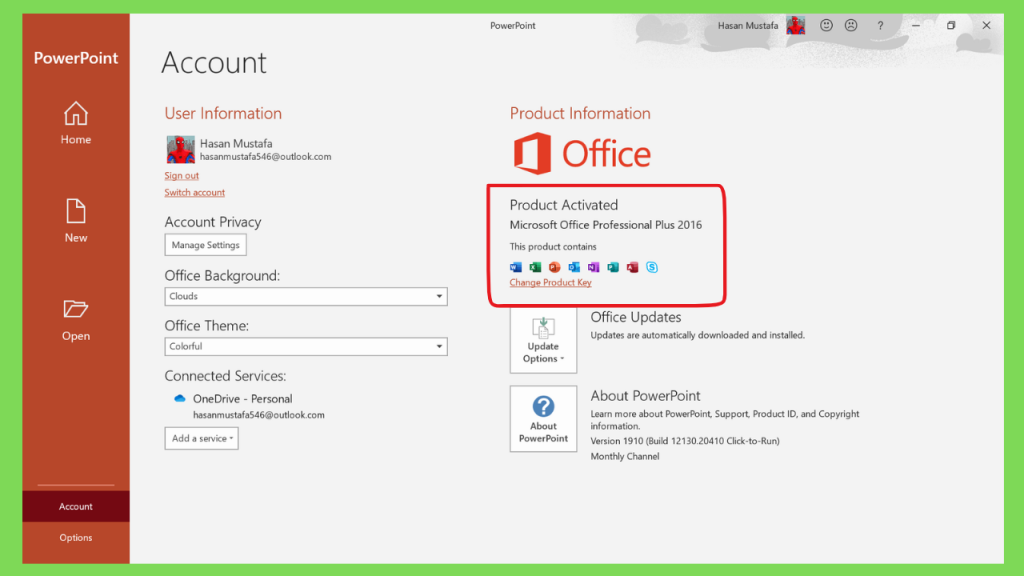Image resolution: width=1024 pixels, height=576 pixels.
Task: Click the Product Information heading
Action: tap(580, 114)
